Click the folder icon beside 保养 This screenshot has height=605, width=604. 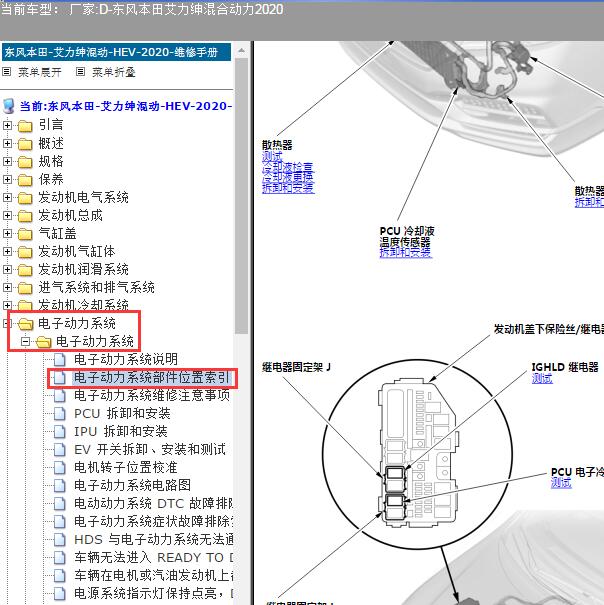pos(25,180)
